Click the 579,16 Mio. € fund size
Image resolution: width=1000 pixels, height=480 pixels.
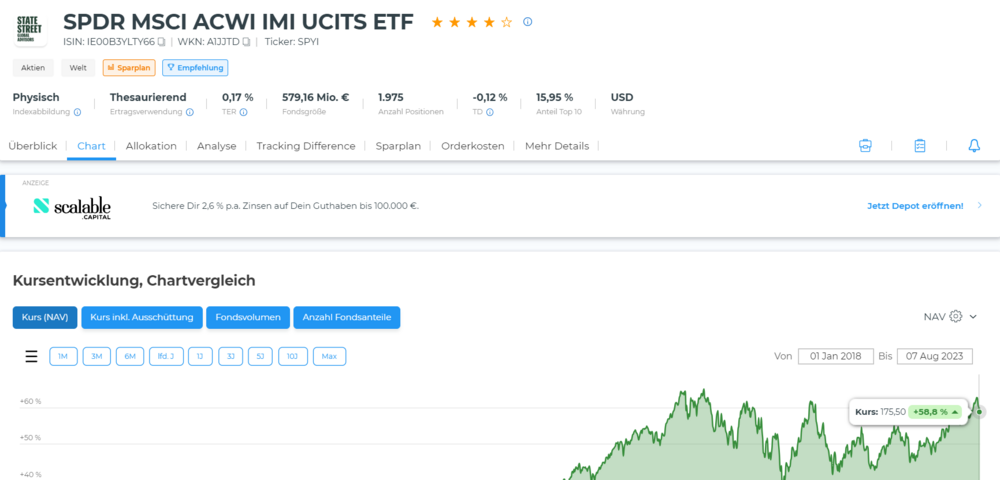pos(316,98)
